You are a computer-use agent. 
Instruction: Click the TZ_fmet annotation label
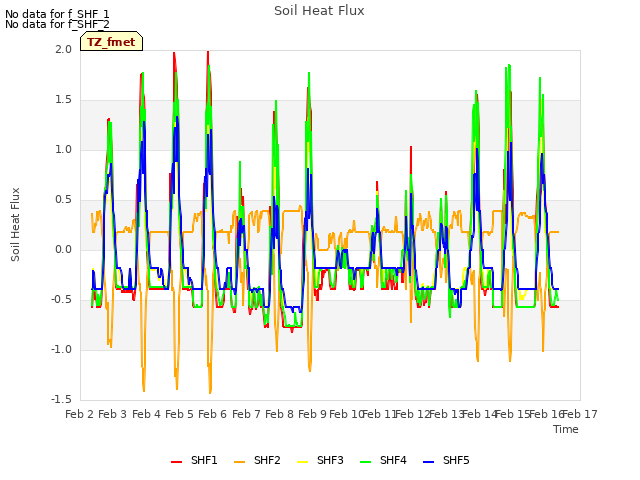pyautogui.click(x=111, y=42)
